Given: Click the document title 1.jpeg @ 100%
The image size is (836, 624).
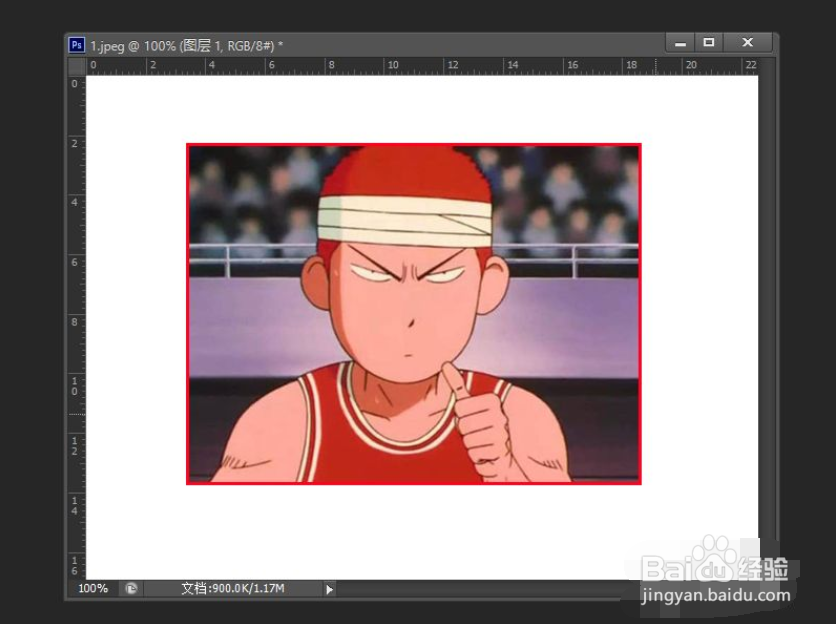Looking at the screenshot, I should point(133,46).
